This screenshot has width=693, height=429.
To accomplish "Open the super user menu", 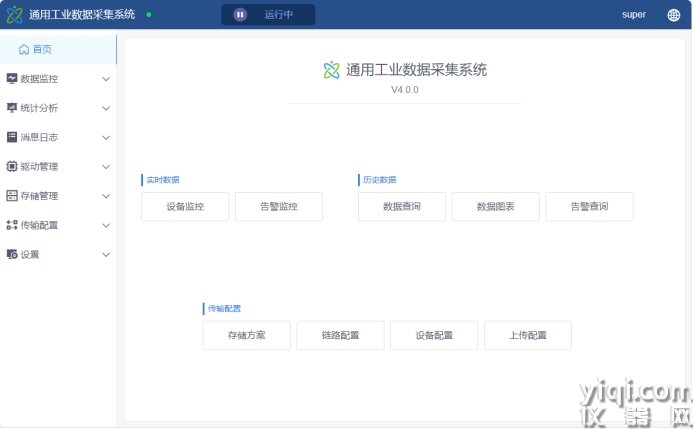I will pyautogui.click(x=634, y=15).
